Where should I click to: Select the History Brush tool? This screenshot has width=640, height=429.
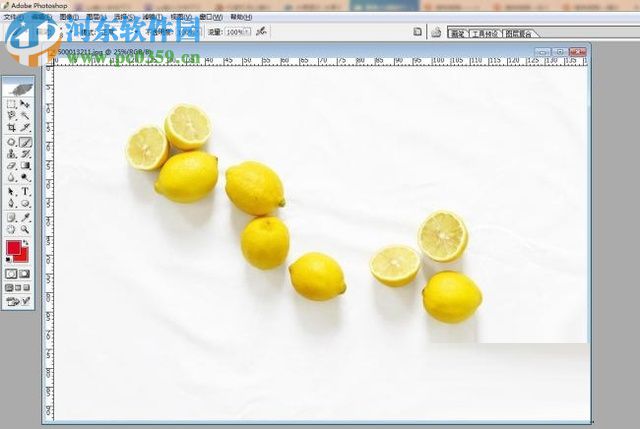click(25, 154)
